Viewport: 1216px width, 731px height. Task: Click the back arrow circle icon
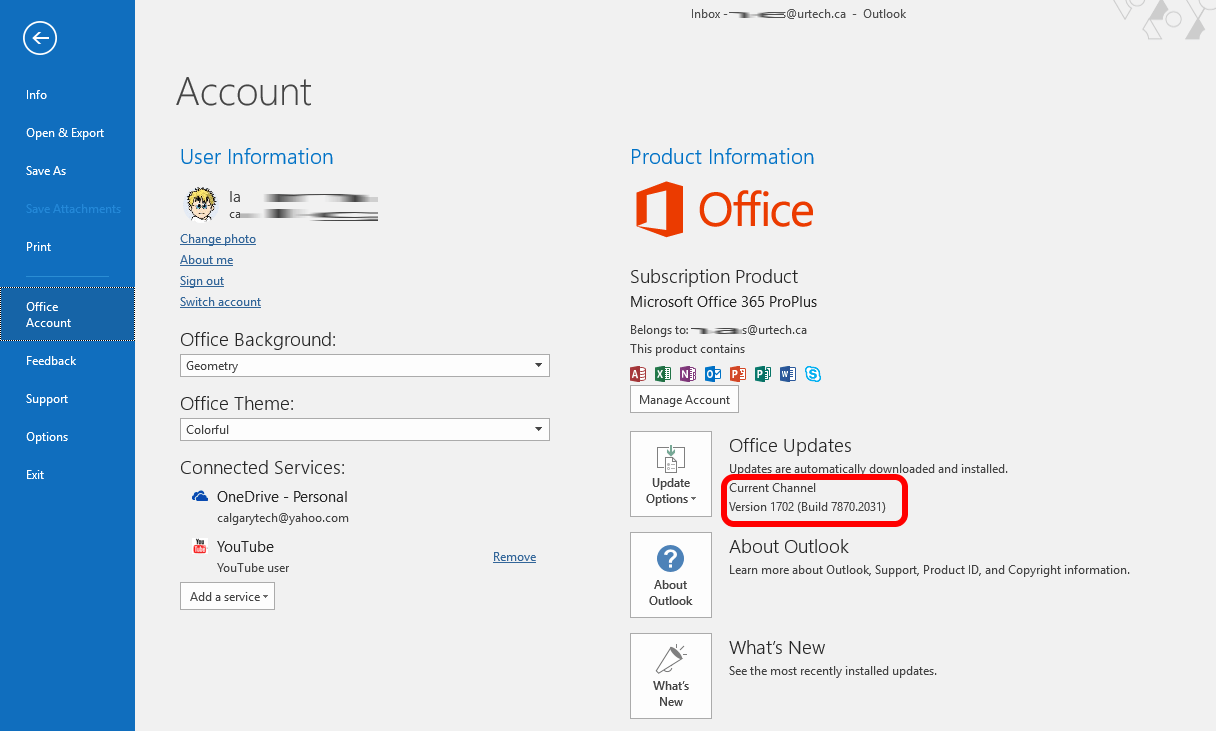point(40,39)
